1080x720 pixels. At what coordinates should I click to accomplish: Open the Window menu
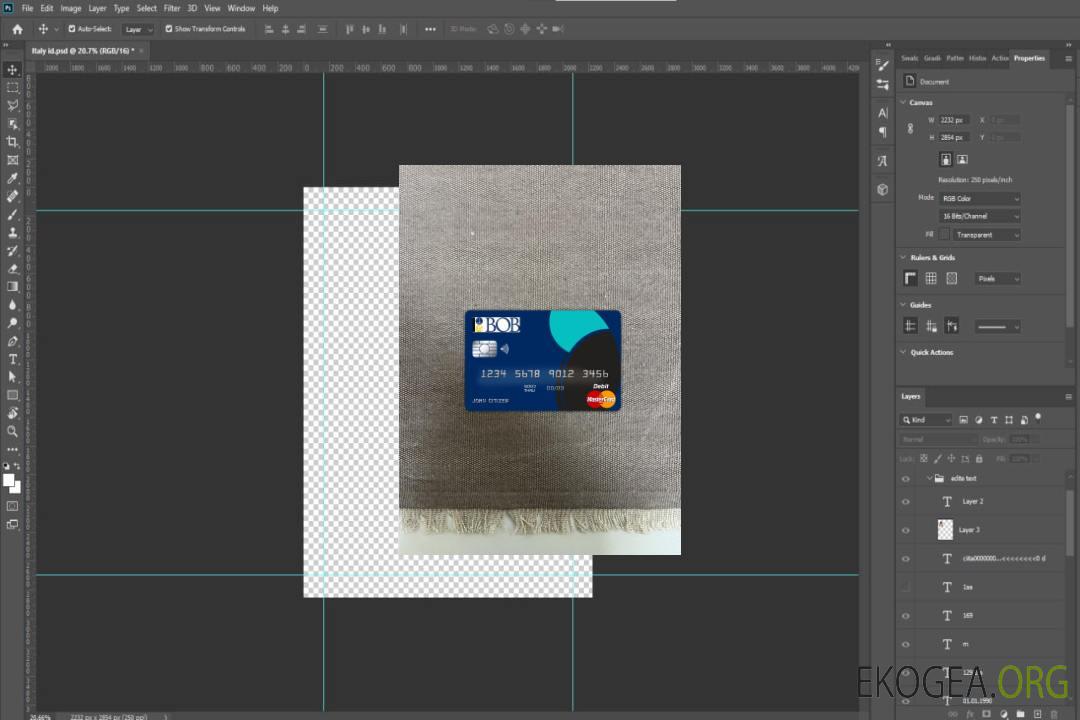click(241, 8)
